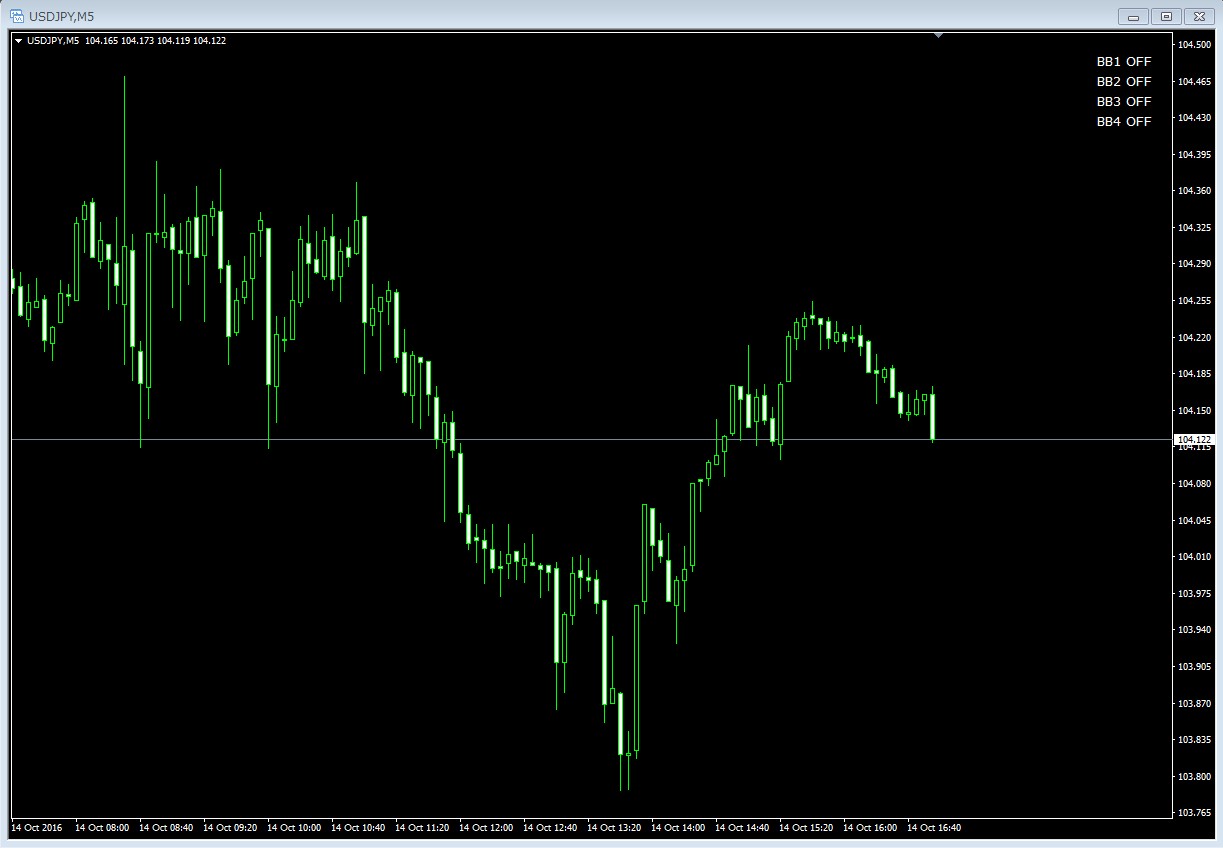Click the 103.870 price scale label
Viewport: 1223px width, 848px height.
click(x=1194, y=704)
